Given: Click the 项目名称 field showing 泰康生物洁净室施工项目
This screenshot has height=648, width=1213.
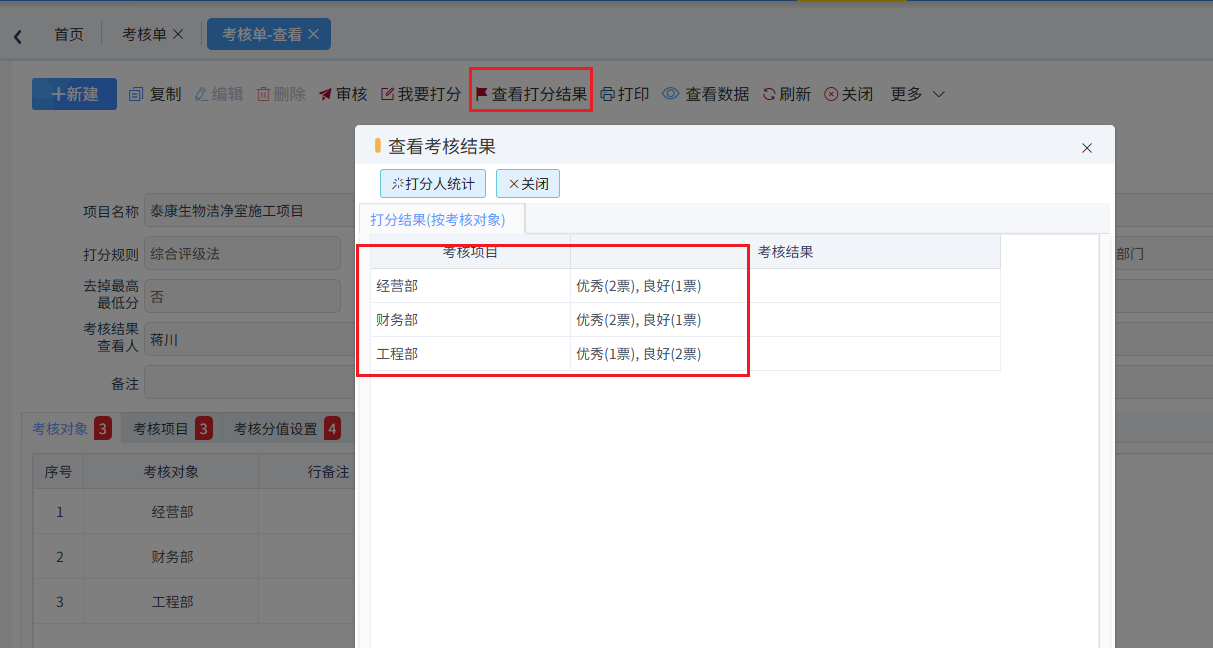Looking at the screenshot, I should tap(249, 211).
